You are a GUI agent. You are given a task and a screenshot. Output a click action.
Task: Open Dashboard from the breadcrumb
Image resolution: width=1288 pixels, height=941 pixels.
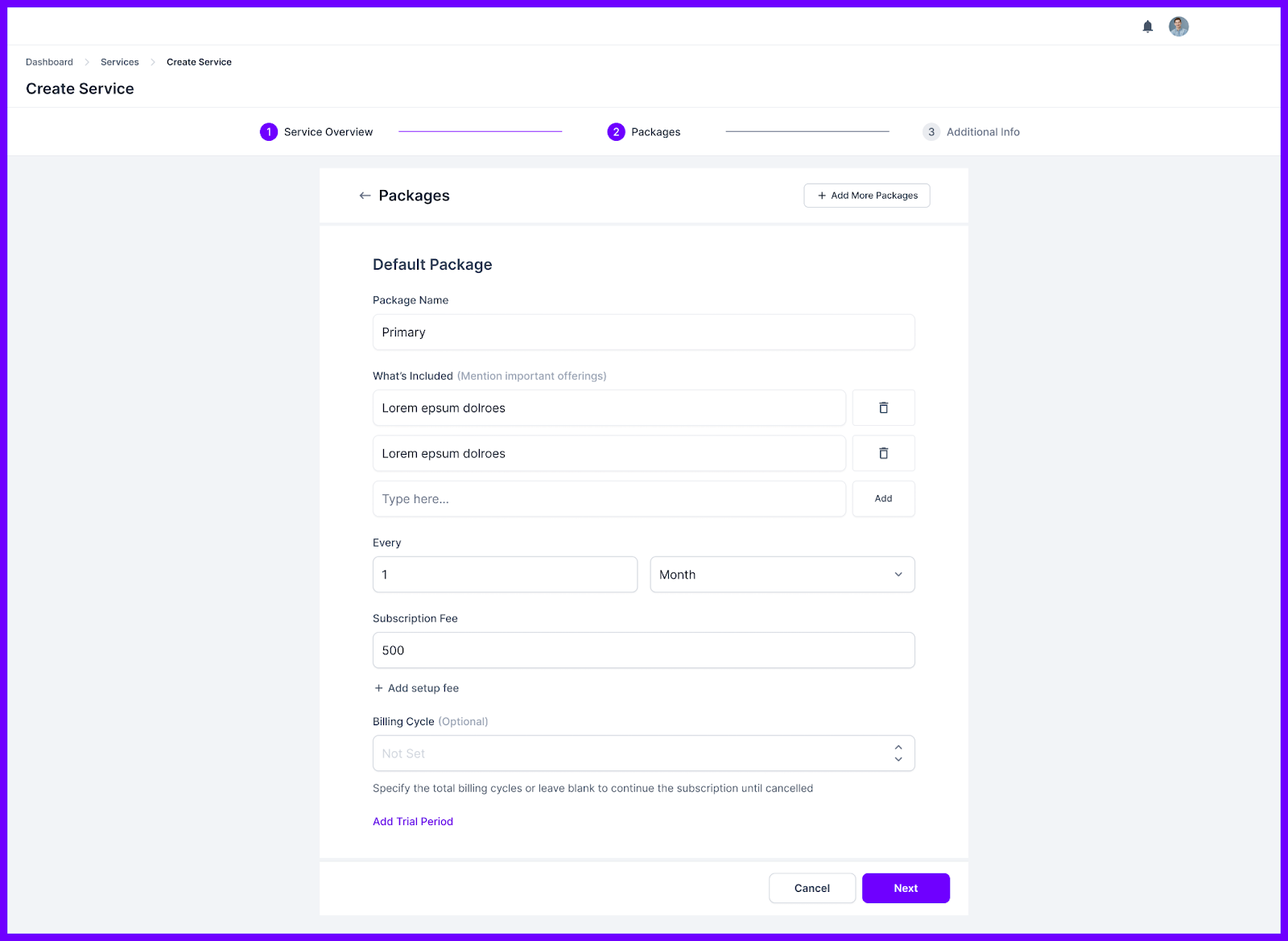pyautogui.click(x=49, y=62)
